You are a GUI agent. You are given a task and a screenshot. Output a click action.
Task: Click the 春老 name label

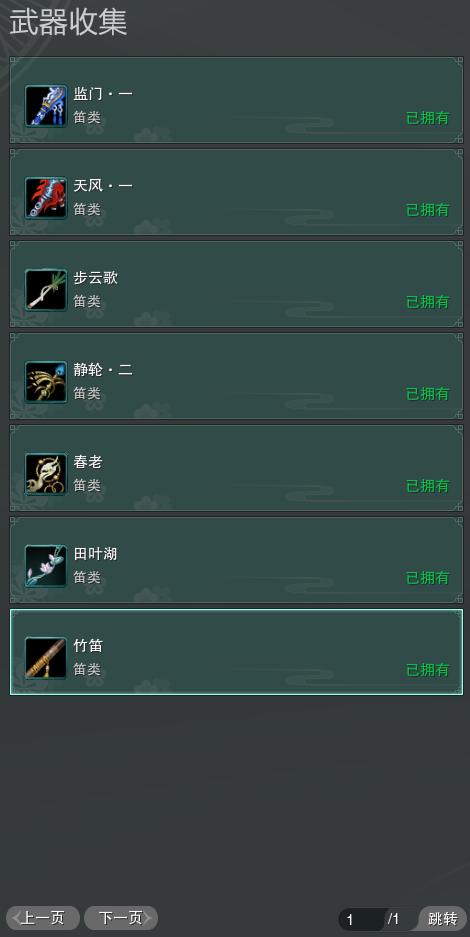pyautogui.click(x=88, y=462)
